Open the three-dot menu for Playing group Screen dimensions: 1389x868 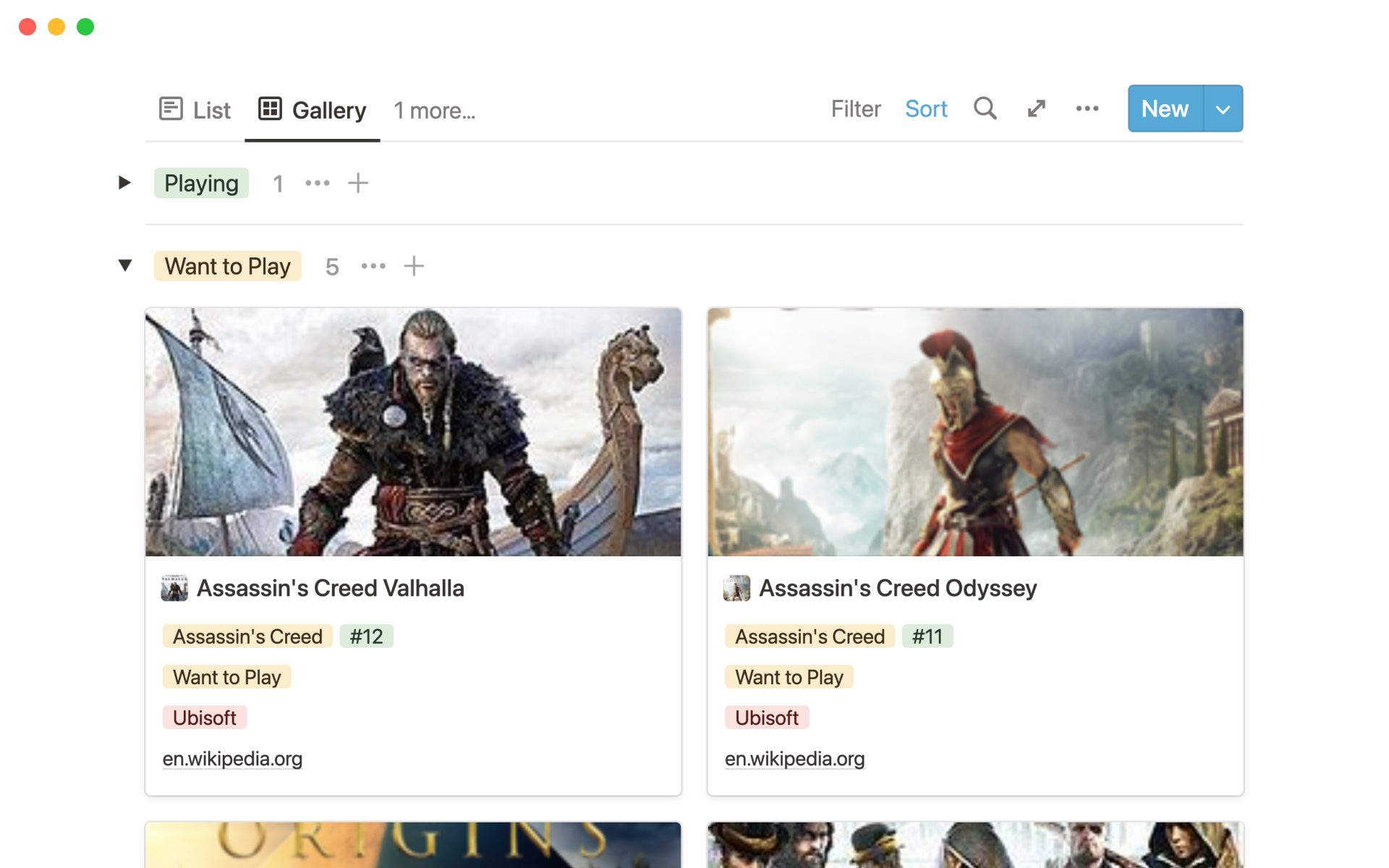tap(318, 183)
